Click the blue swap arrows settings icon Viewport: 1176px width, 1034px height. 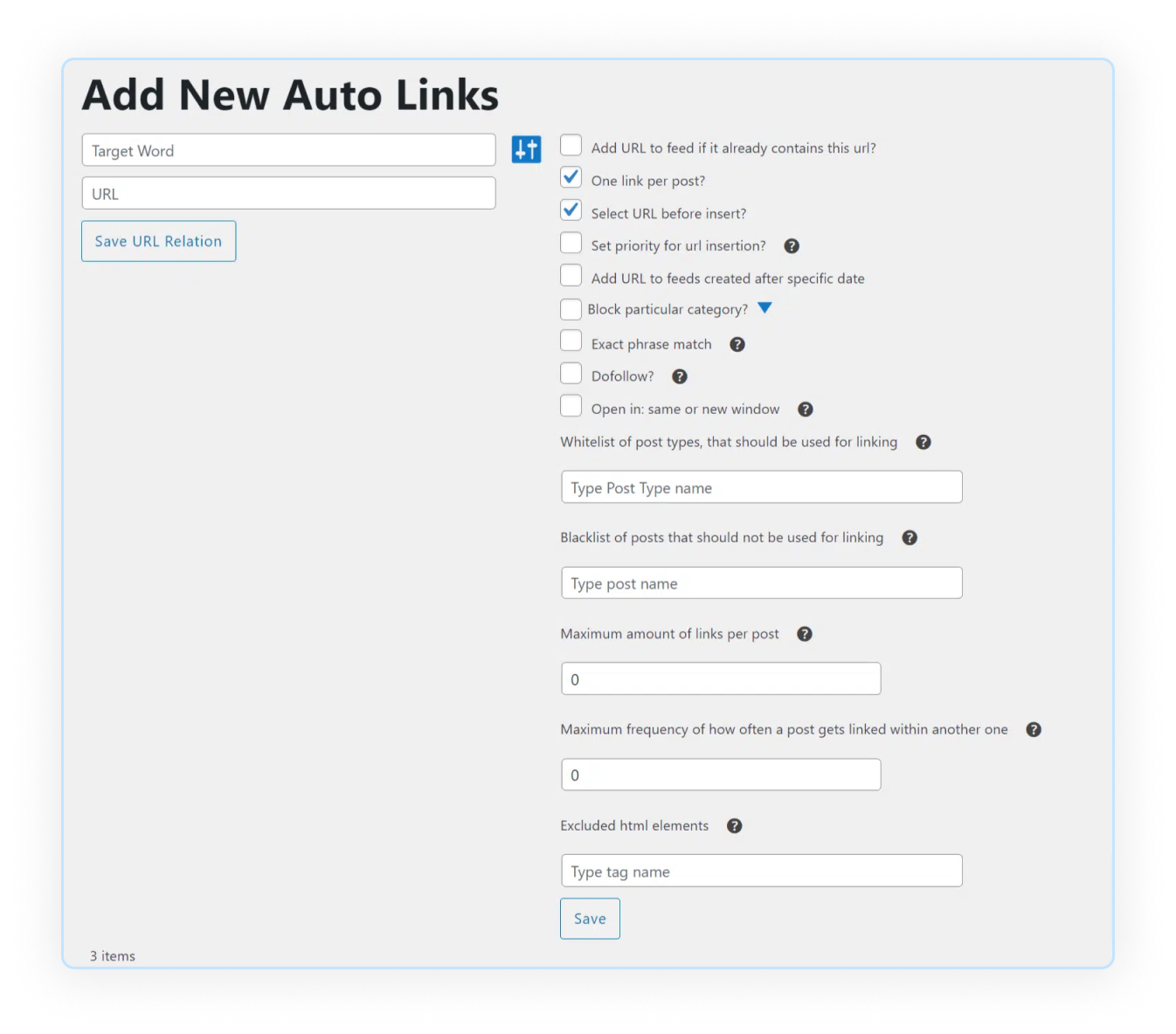point(526,149)
